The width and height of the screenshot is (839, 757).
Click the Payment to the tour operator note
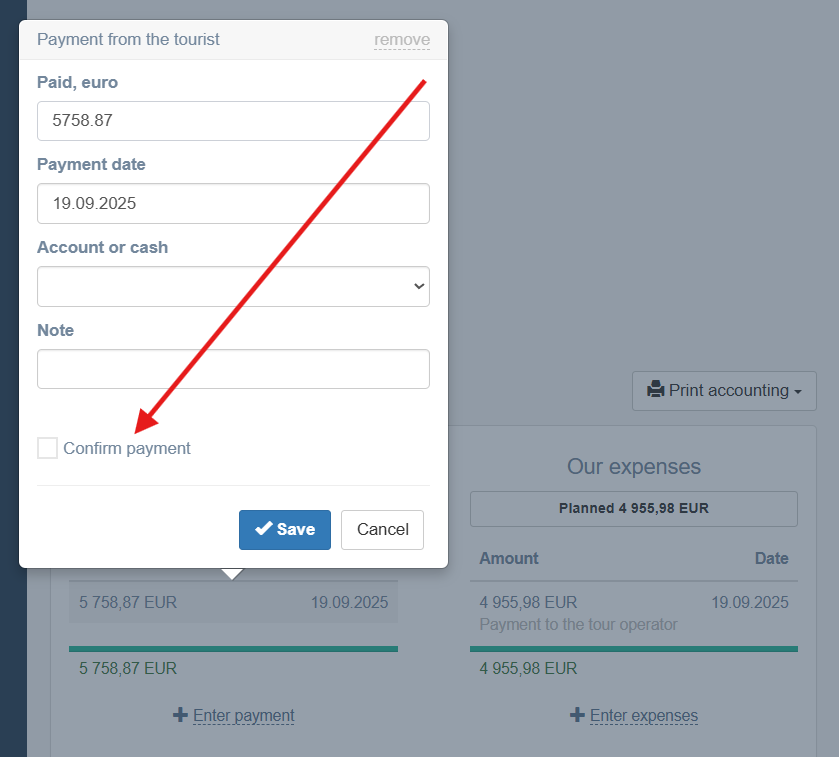[x=578, y=625]
